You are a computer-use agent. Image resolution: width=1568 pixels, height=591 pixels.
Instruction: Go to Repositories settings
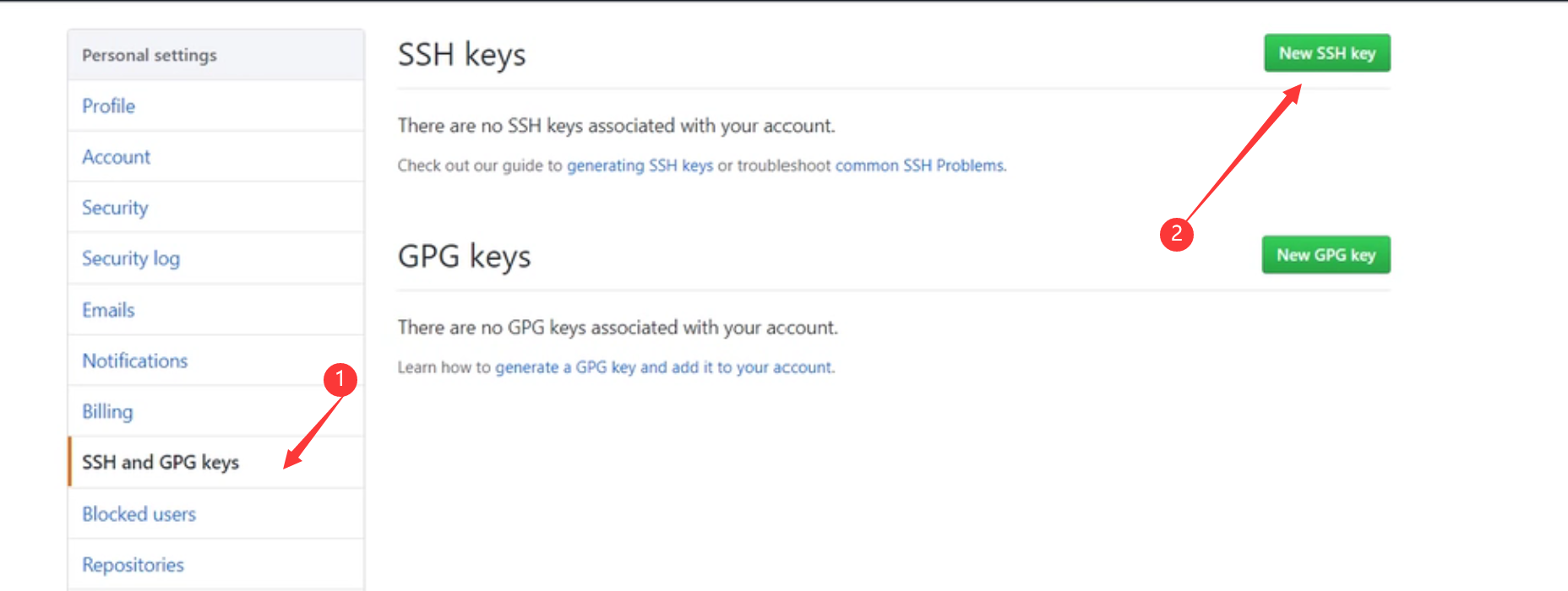tap(133, 565)
